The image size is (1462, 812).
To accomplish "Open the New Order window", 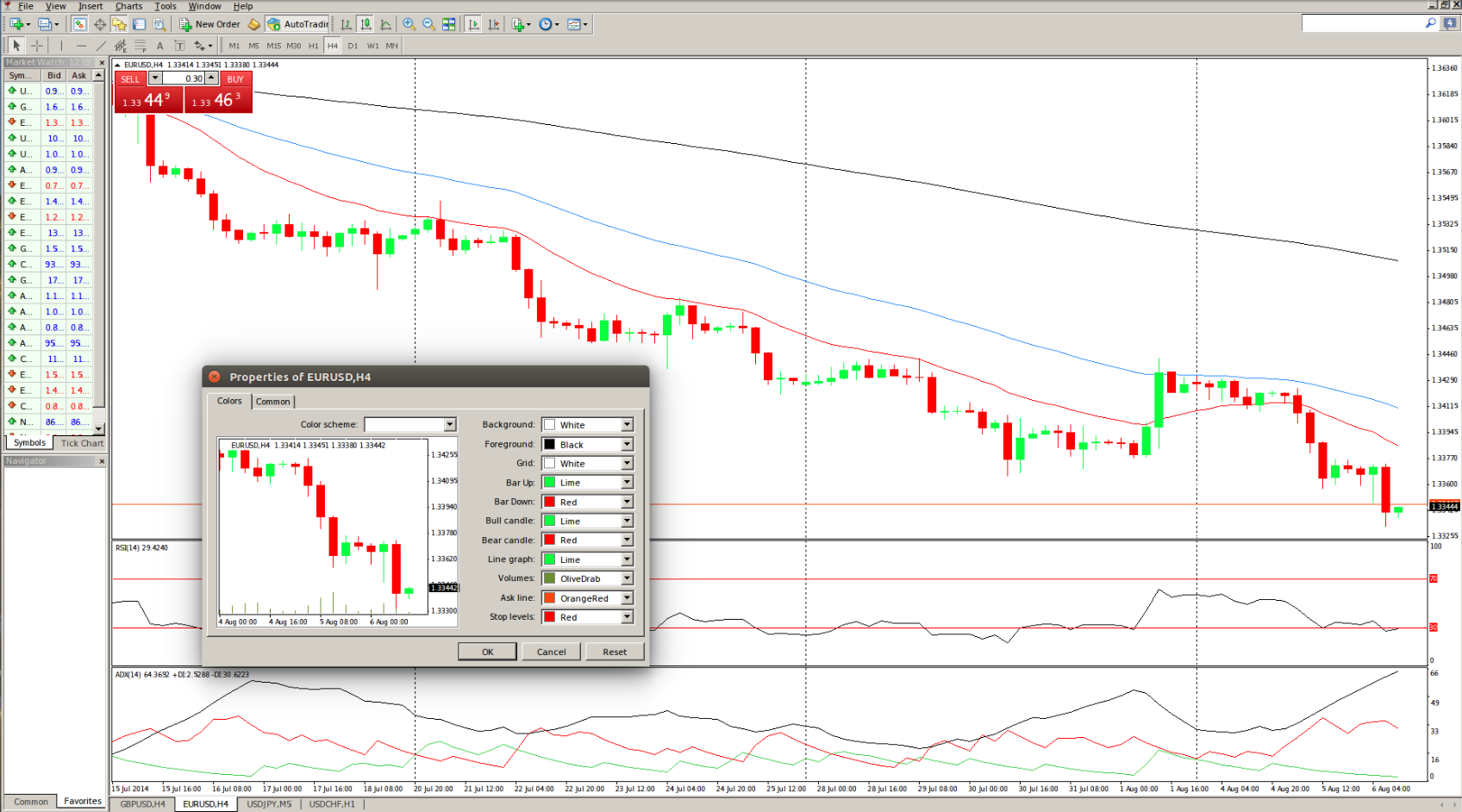I will click(209, 24).
